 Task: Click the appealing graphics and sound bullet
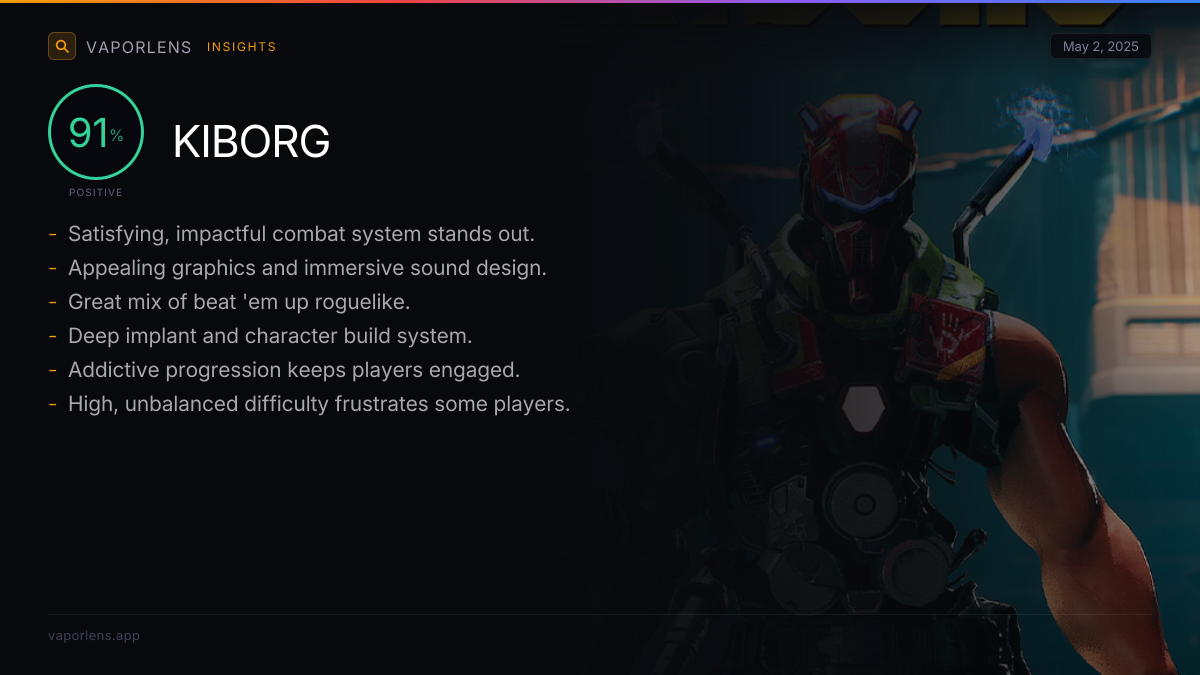(x=307, y=268)
